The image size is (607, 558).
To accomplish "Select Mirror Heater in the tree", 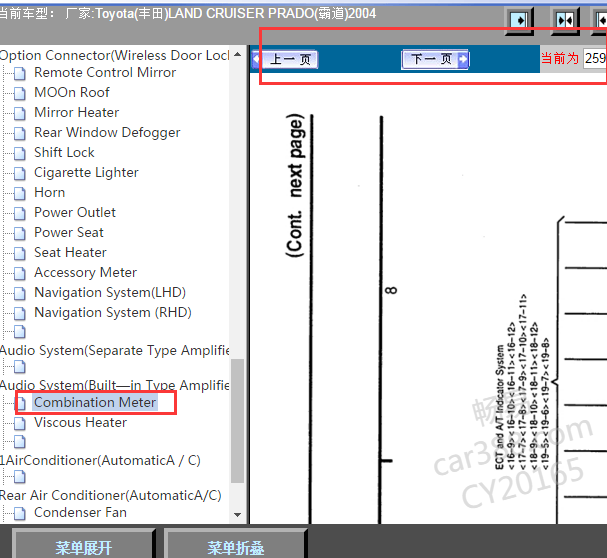I will point(76,113).
